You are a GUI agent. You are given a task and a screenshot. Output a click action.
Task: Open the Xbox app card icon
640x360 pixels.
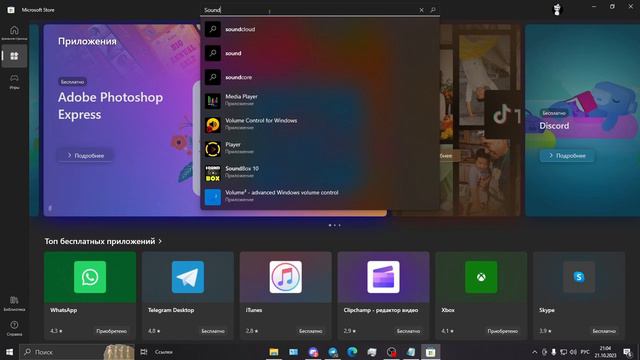tap(481, 277)
